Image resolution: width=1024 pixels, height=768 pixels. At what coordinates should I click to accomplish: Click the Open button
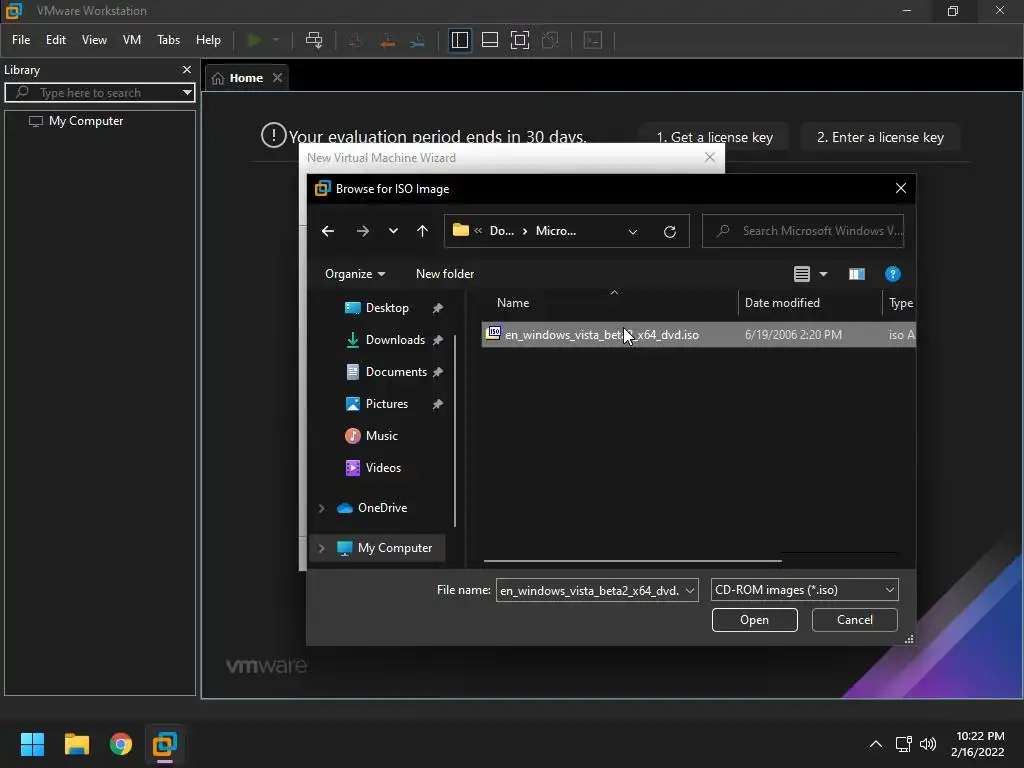point(754,620)
